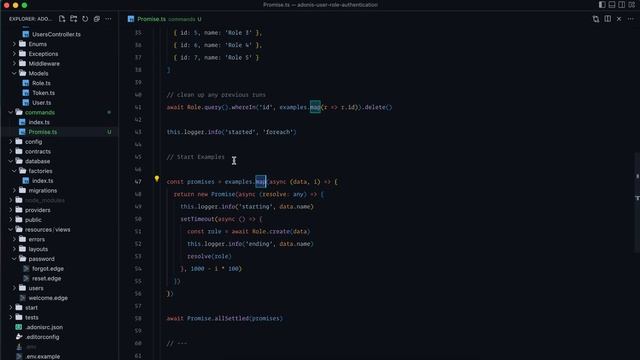Open editor more actions ellipsis
This screenshot has width=640, height=360.
pyautogui.click(x=631, y=19)
